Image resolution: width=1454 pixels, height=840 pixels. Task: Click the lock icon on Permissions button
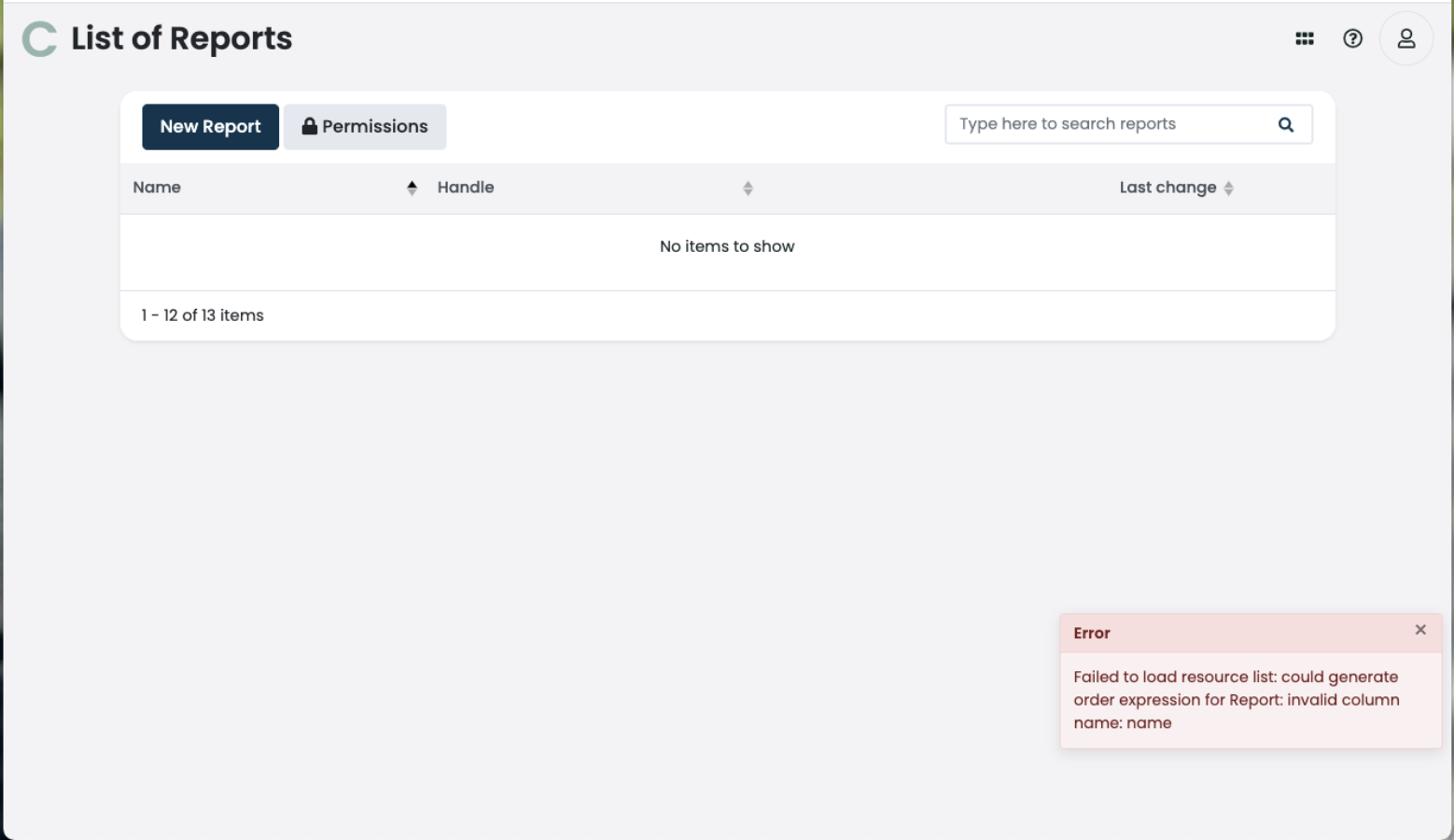pos(308,126)
